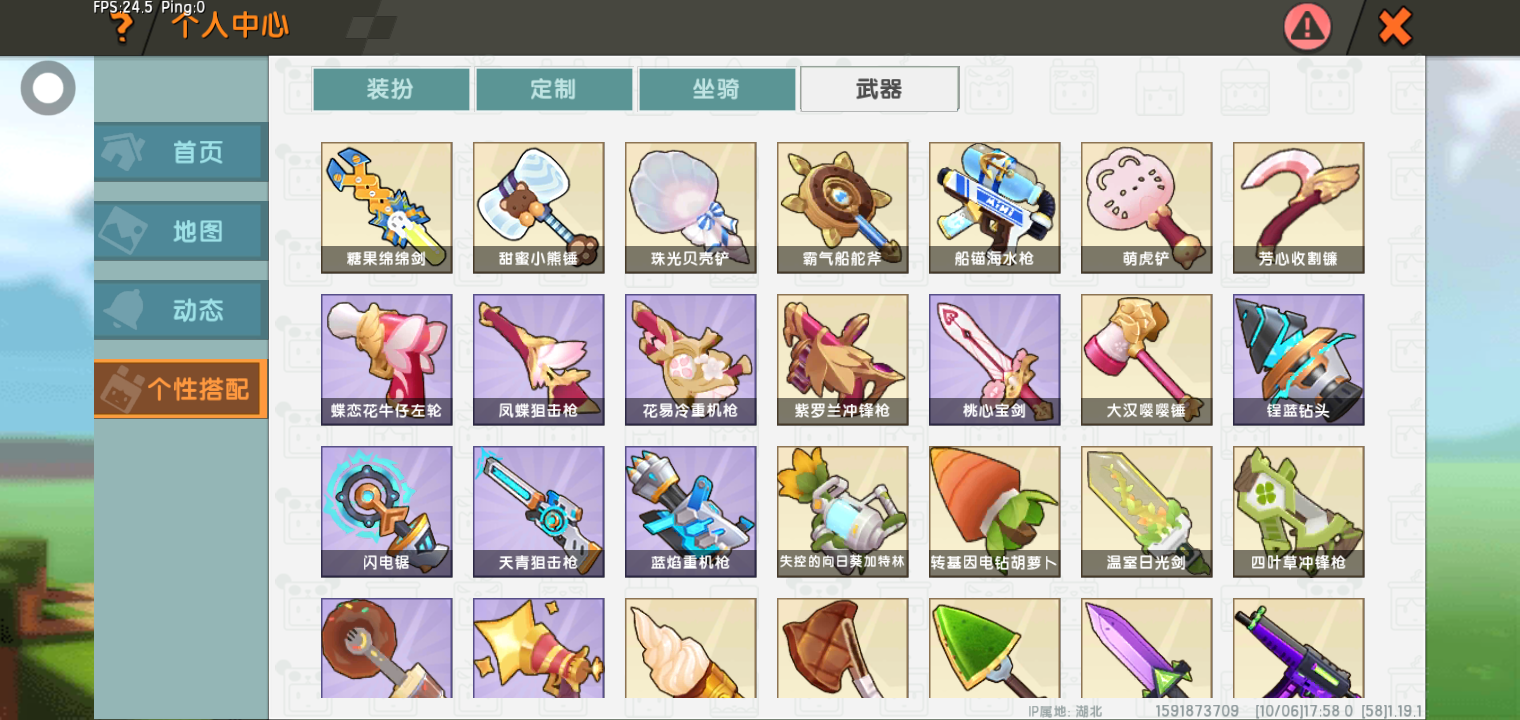Viewport: 1520px width, 720px height.
Task: Select the 大汉嘤嘤锤 hammer skin
Action: pos(1147,359)
